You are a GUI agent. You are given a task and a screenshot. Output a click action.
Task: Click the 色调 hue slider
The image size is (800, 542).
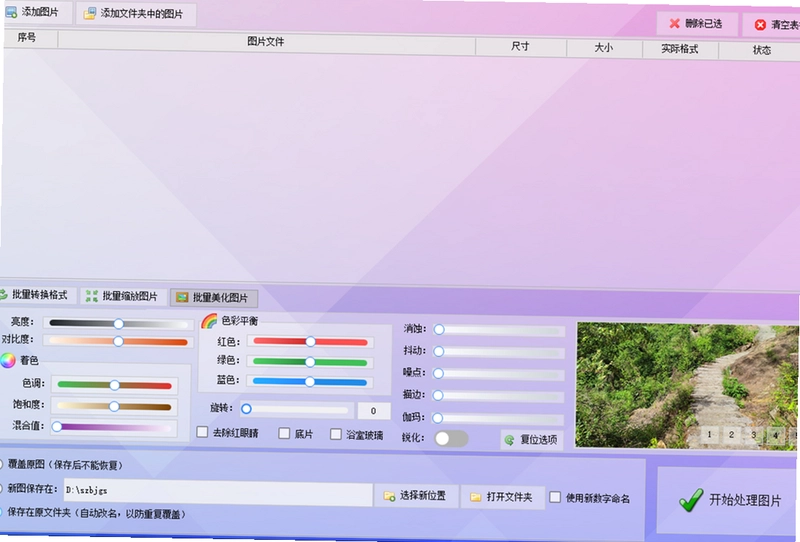(114, 385)
